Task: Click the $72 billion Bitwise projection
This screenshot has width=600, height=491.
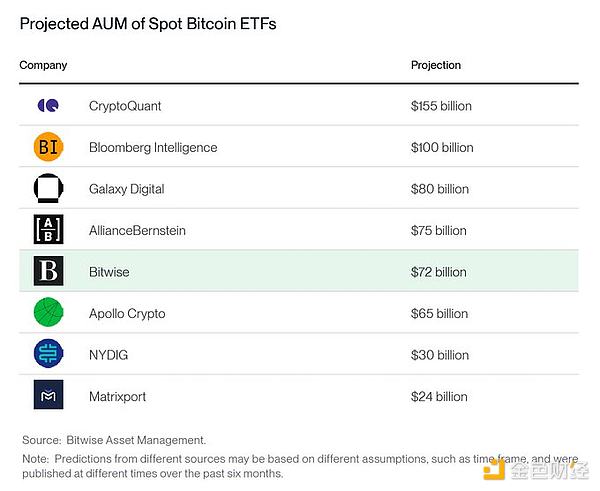Action: (x=438, y=272)
